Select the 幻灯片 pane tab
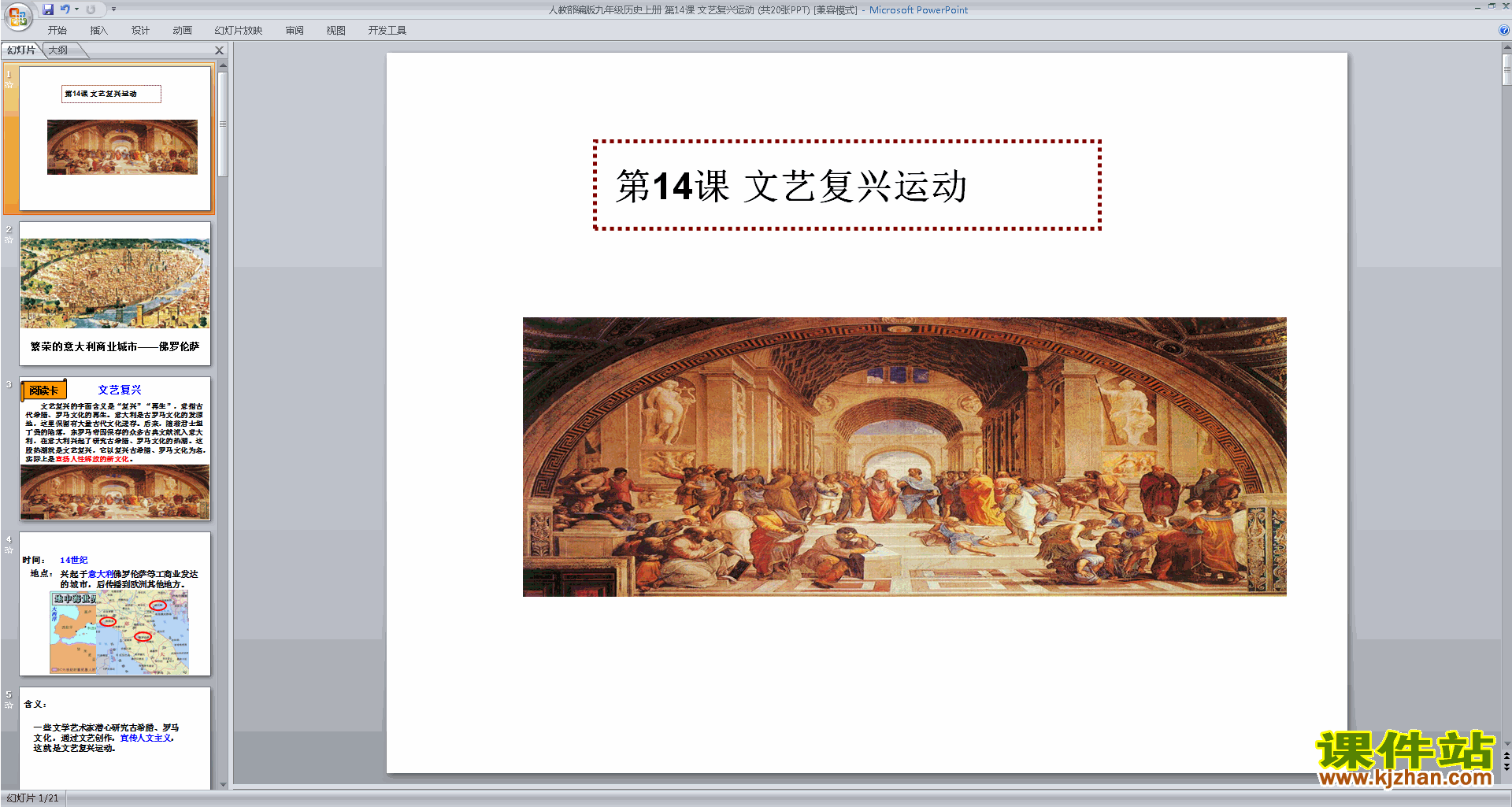Image resolution: width=1512 pixels, height=807 pixels. (21, 50)
